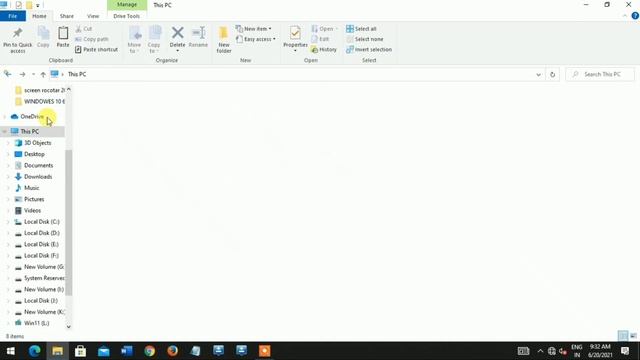Screen dimensions: 640x360
Task: Switch to the View tab
Action: click(x=93, y=16)
